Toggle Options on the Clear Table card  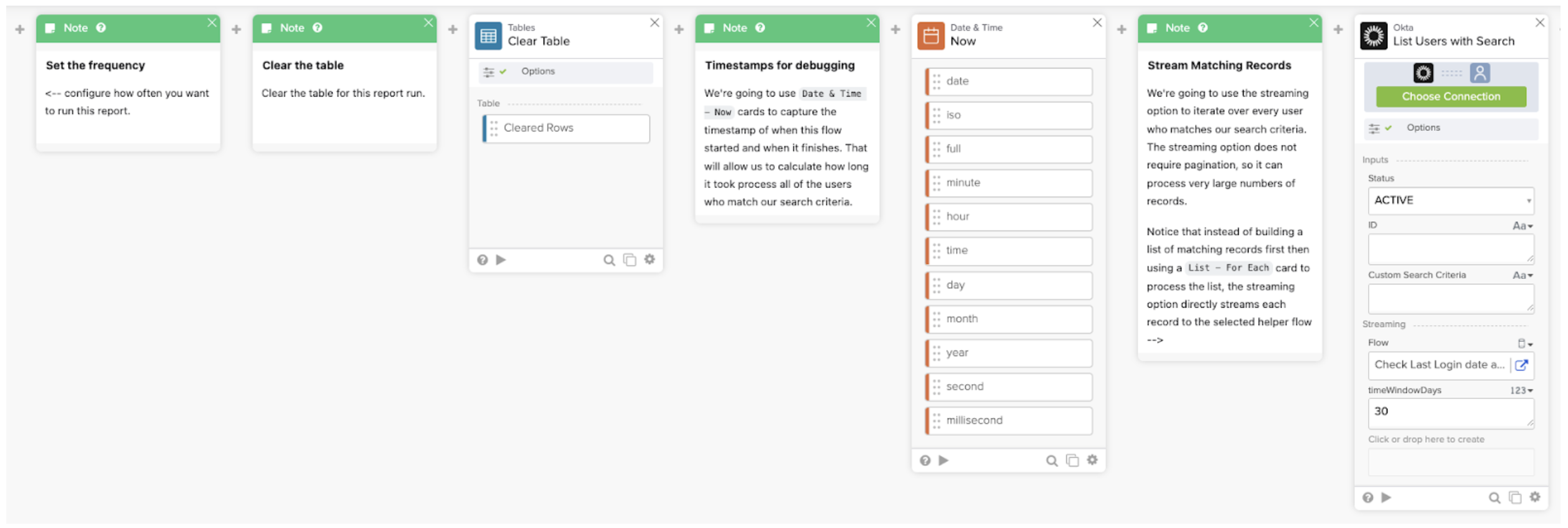point(537,72)
